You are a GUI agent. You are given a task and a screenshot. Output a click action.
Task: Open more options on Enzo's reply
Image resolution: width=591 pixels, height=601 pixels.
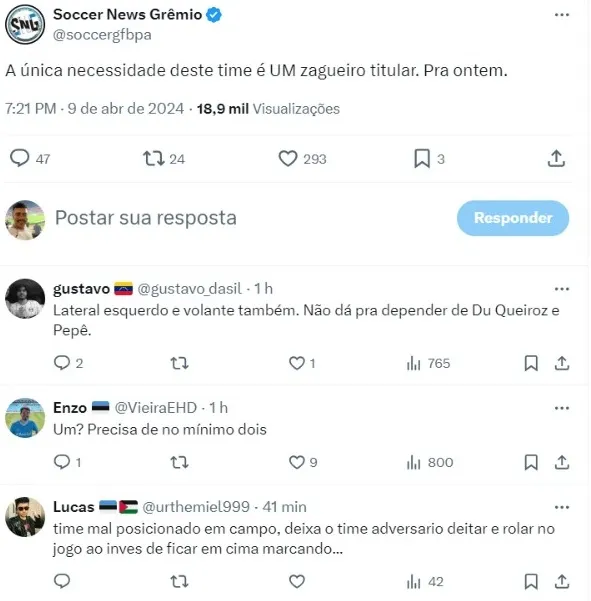pos(561,408)
